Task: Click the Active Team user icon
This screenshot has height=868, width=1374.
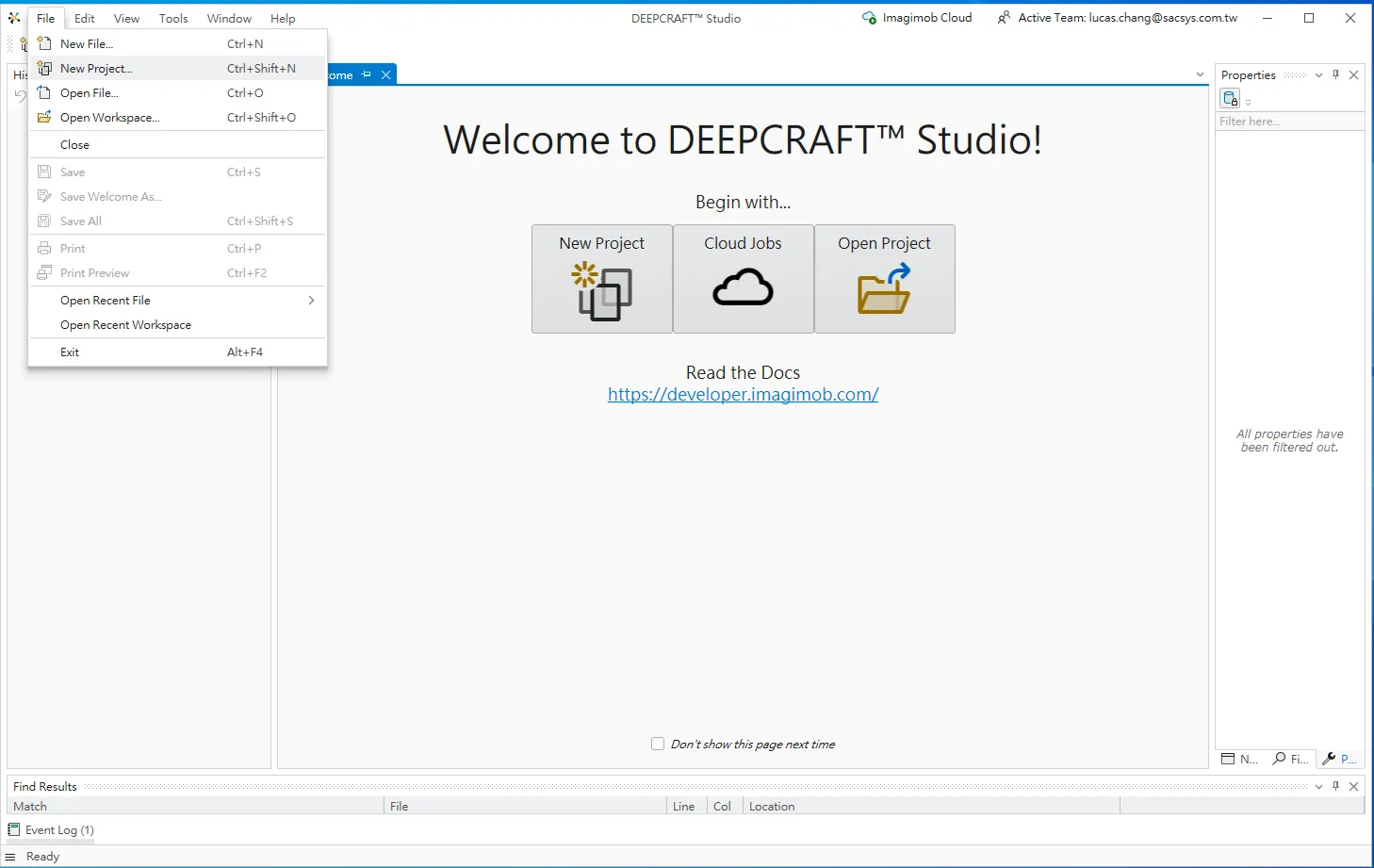Action: 1004,18
